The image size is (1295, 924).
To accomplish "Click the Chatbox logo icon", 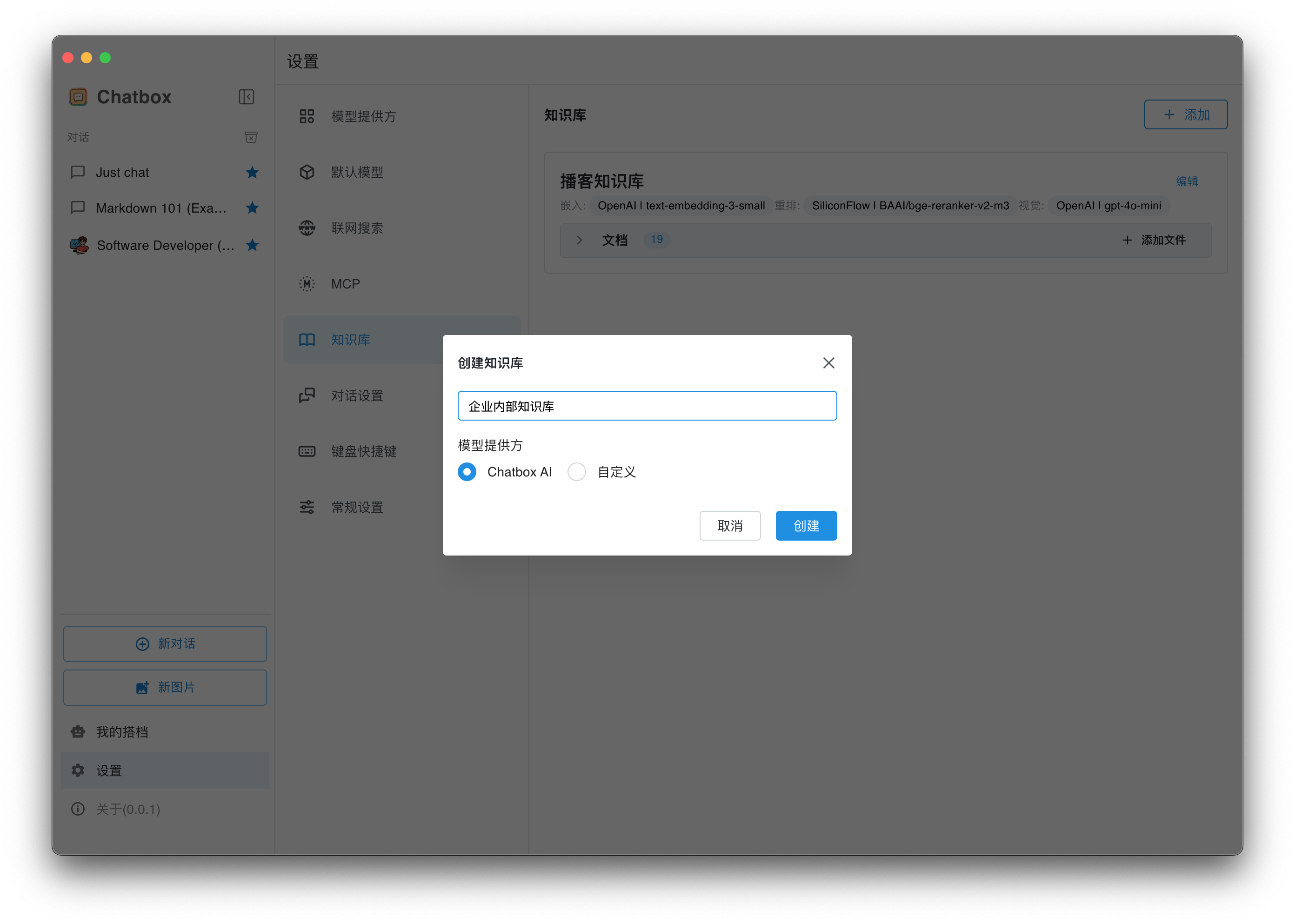I will [78, 97].
